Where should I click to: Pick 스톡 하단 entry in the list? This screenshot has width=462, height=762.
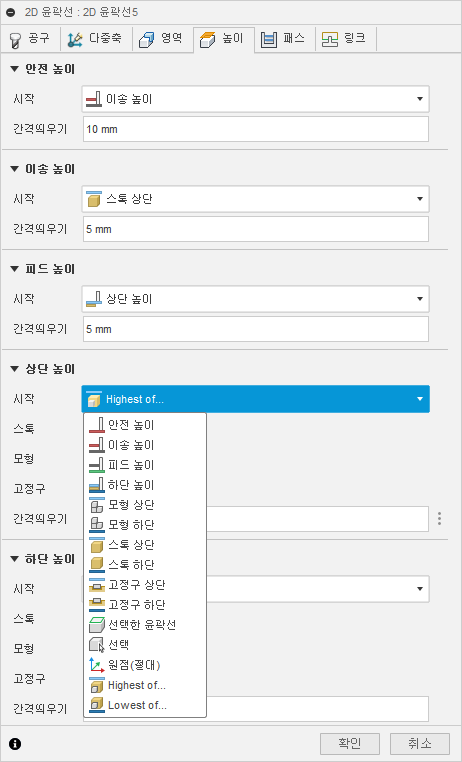click(145, 565)
